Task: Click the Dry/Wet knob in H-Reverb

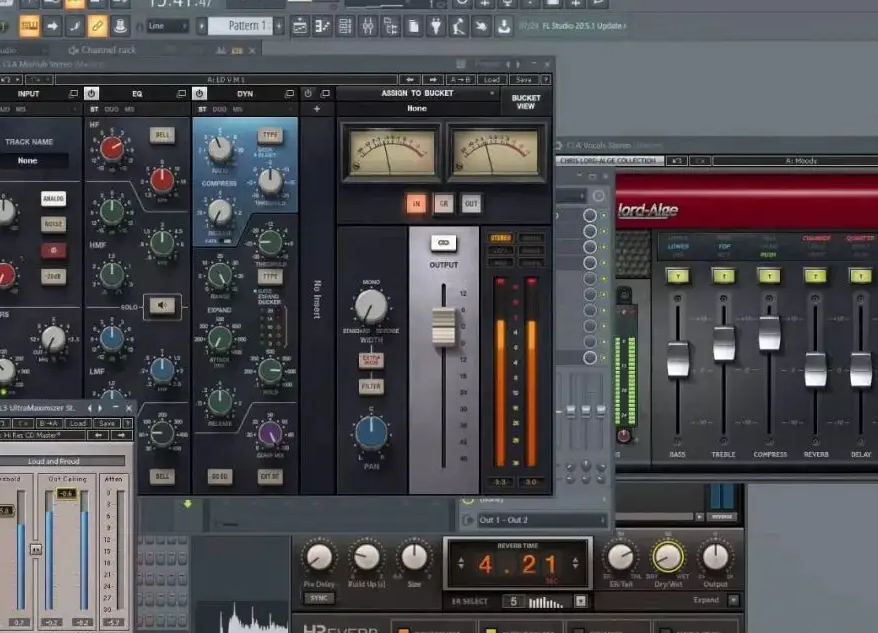Action: 667,557
